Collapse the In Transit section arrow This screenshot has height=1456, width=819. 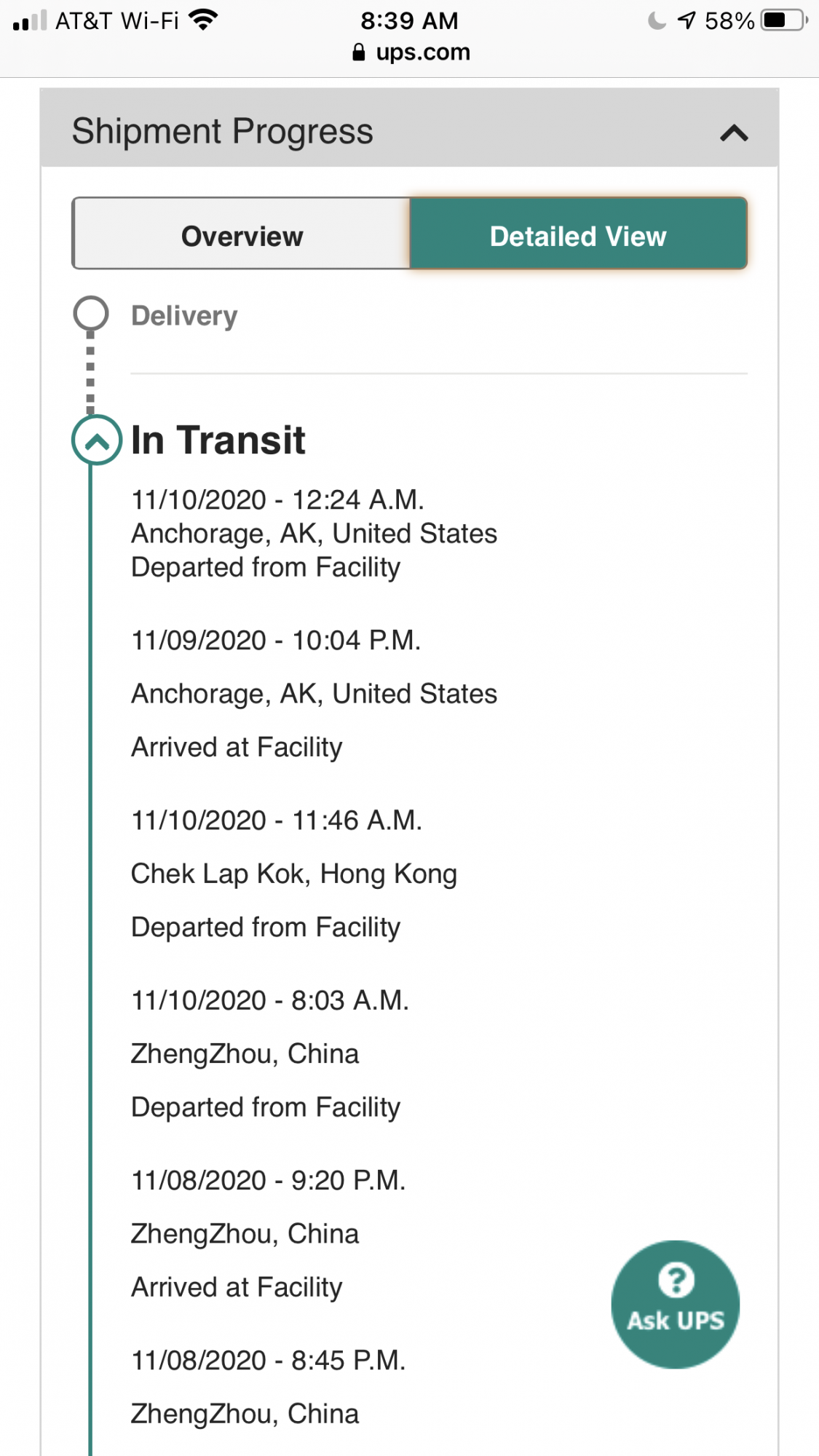(96, 440)
